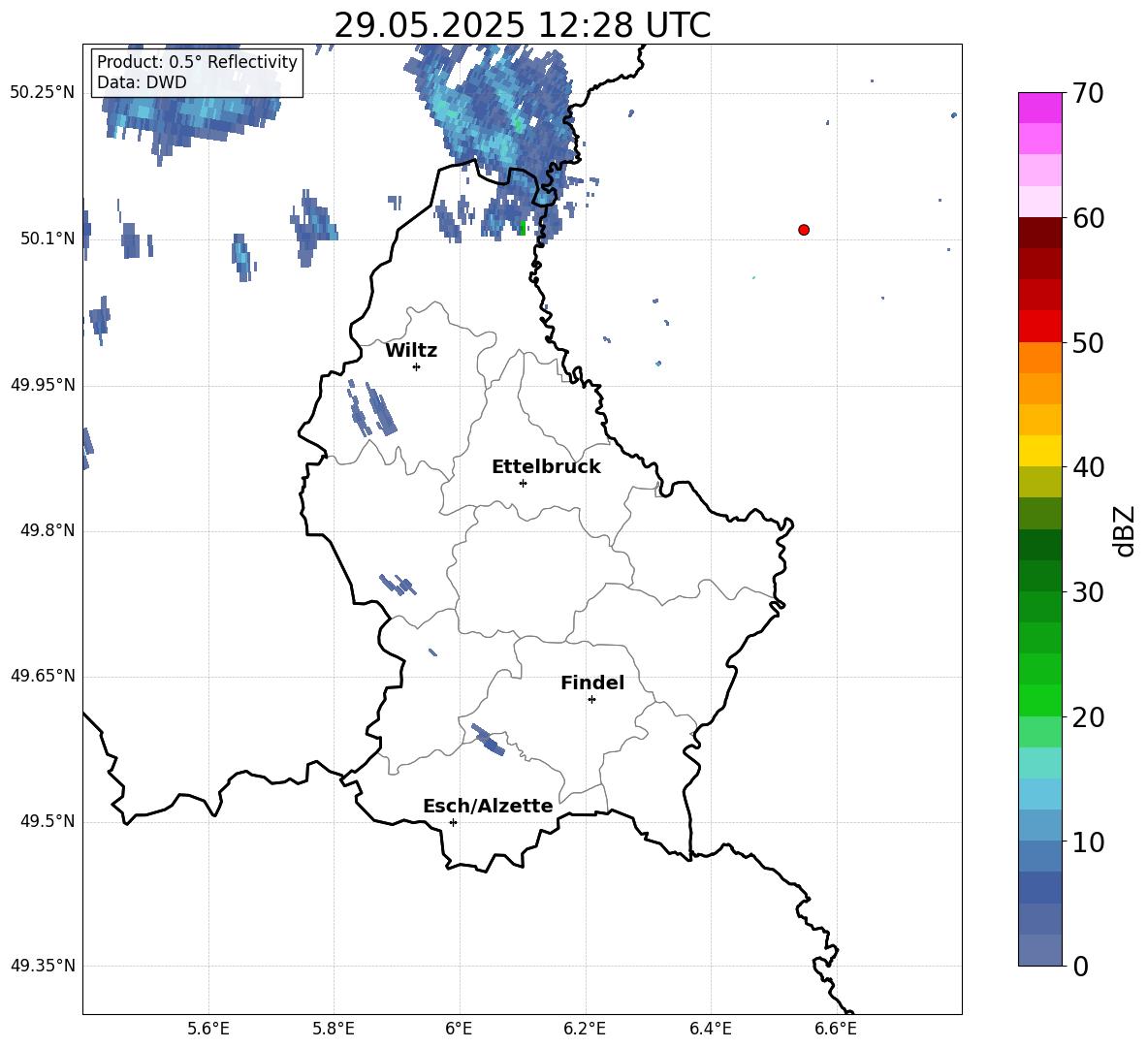1148x1048 pixels.
Task: Click the Ettelbruck station cross marker
Action: (523, 483)
